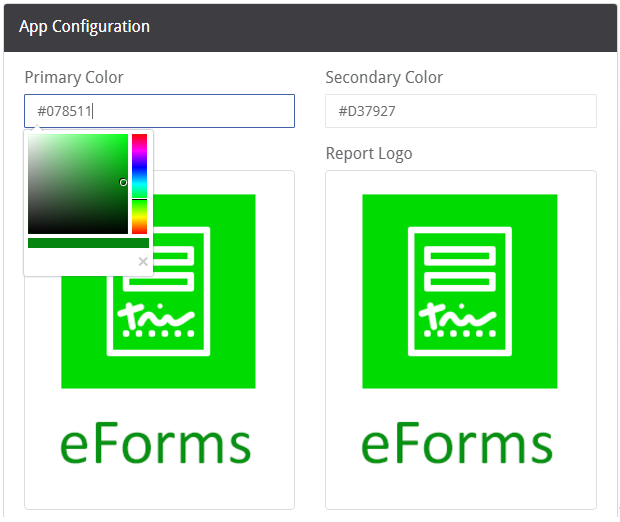Screen dimensions: 620x522
Task: Click the Secondary Color hex input field
Action: [461, 111]
